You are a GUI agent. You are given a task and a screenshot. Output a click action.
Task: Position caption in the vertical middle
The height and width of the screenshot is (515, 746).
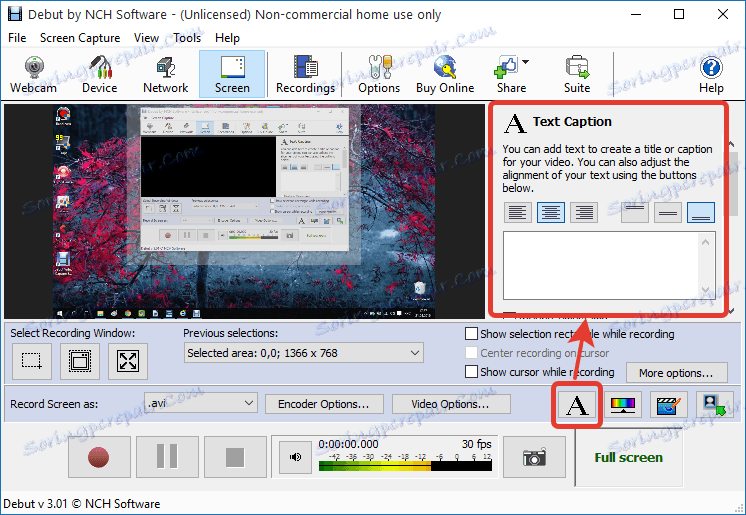[668, 212]
